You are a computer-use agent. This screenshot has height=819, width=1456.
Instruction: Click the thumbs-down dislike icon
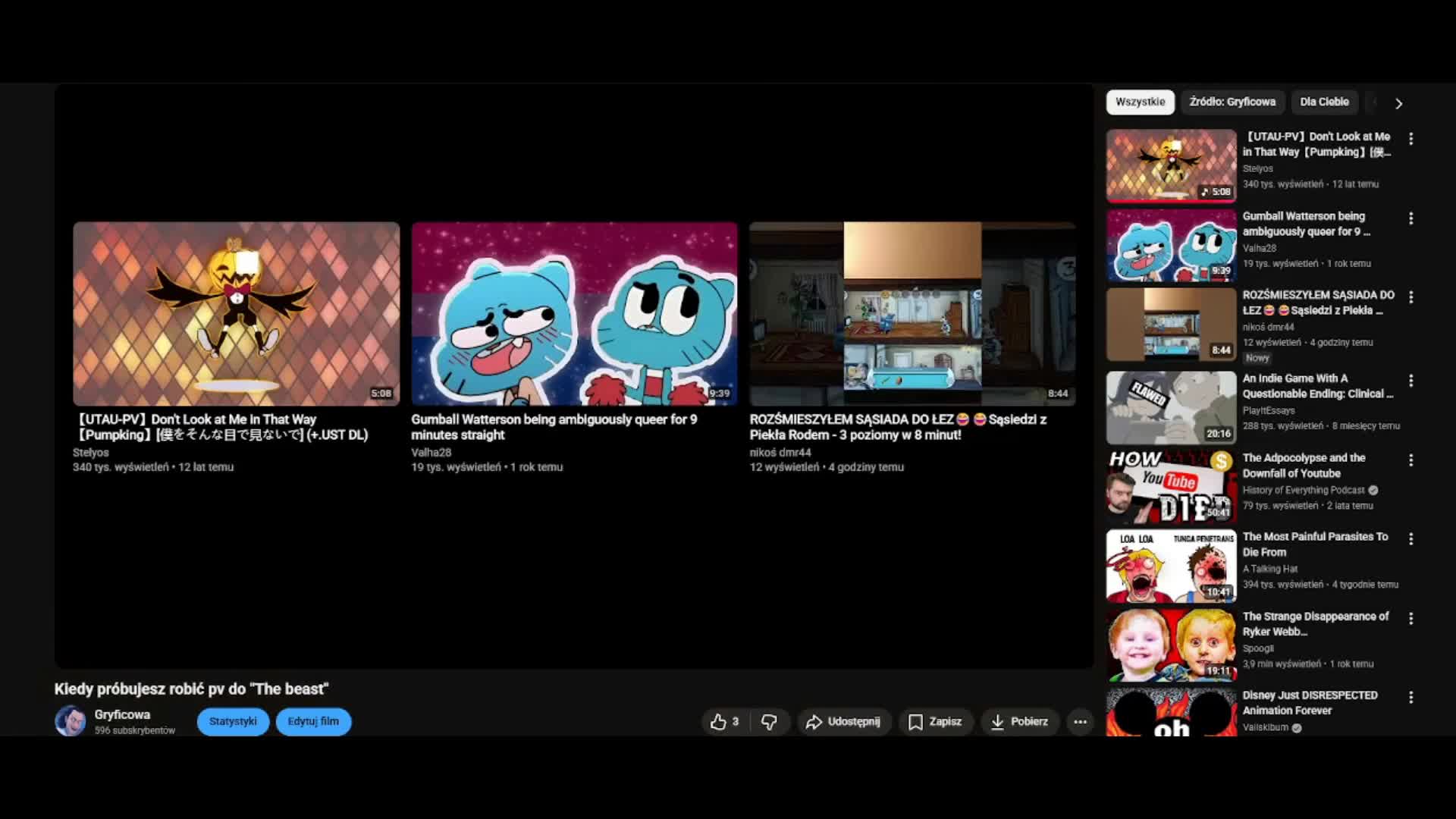(769, 722)
